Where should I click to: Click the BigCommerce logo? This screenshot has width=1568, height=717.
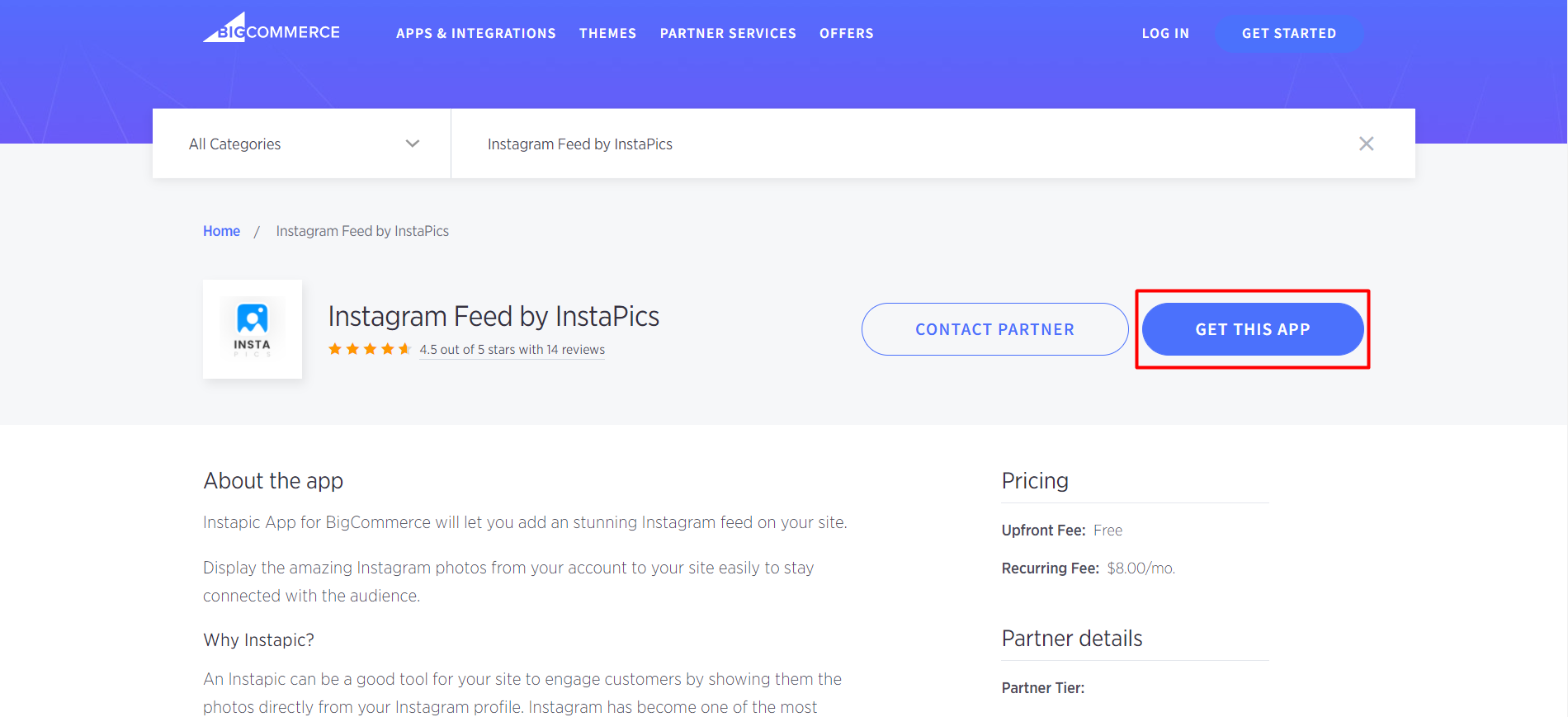pyautogui.click(x=272, y=28)
